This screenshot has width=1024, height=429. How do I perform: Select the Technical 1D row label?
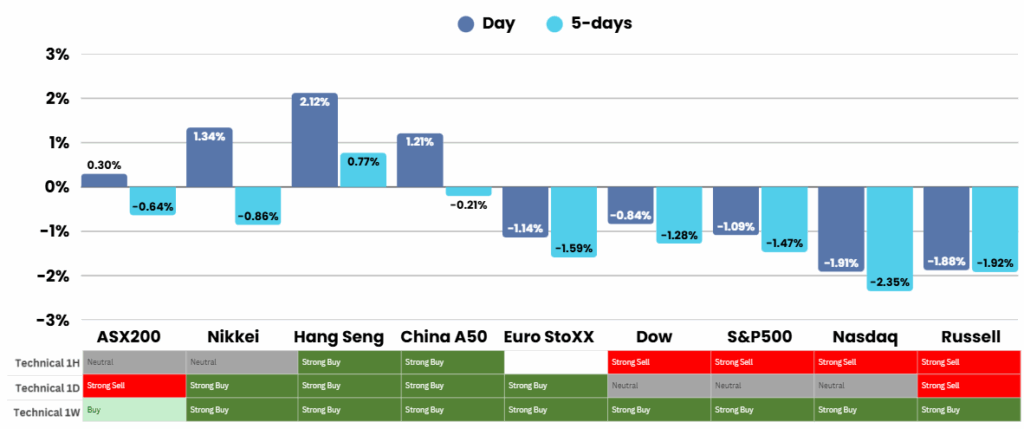[41, 385]
